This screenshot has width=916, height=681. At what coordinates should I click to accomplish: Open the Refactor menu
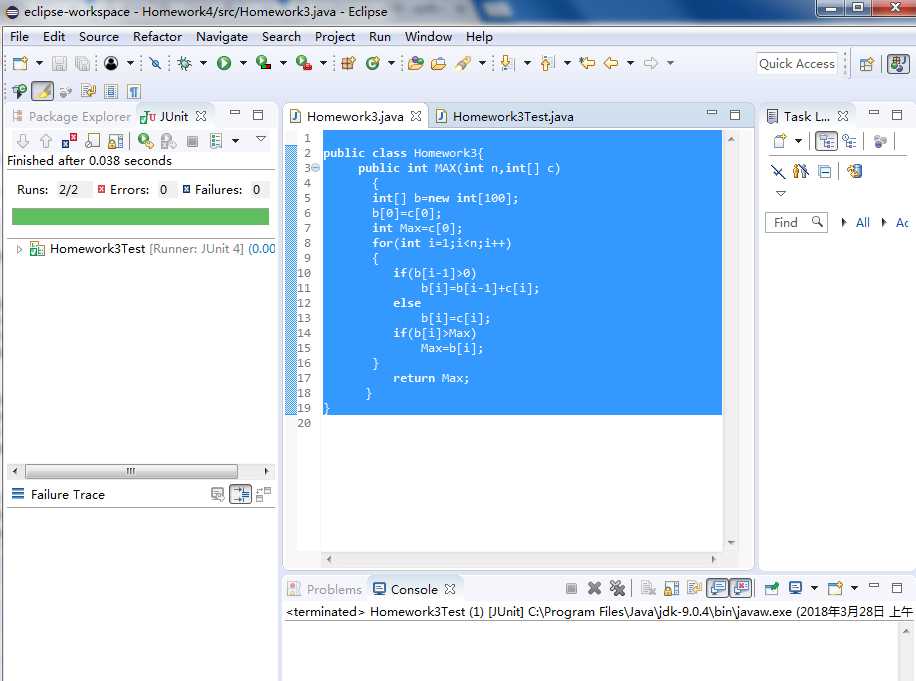point(157,36)
